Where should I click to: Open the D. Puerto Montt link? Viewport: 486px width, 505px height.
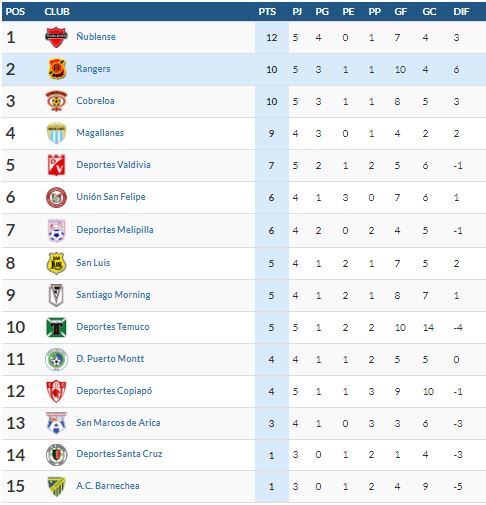point(110,359)
